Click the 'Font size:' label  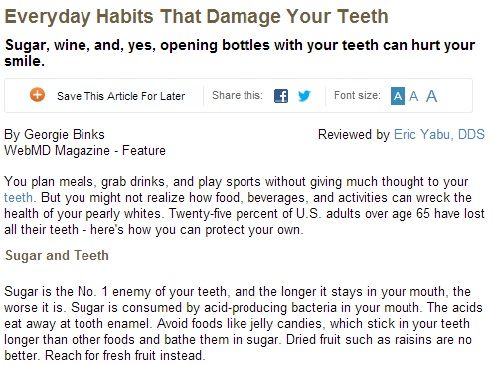(357, 95)
